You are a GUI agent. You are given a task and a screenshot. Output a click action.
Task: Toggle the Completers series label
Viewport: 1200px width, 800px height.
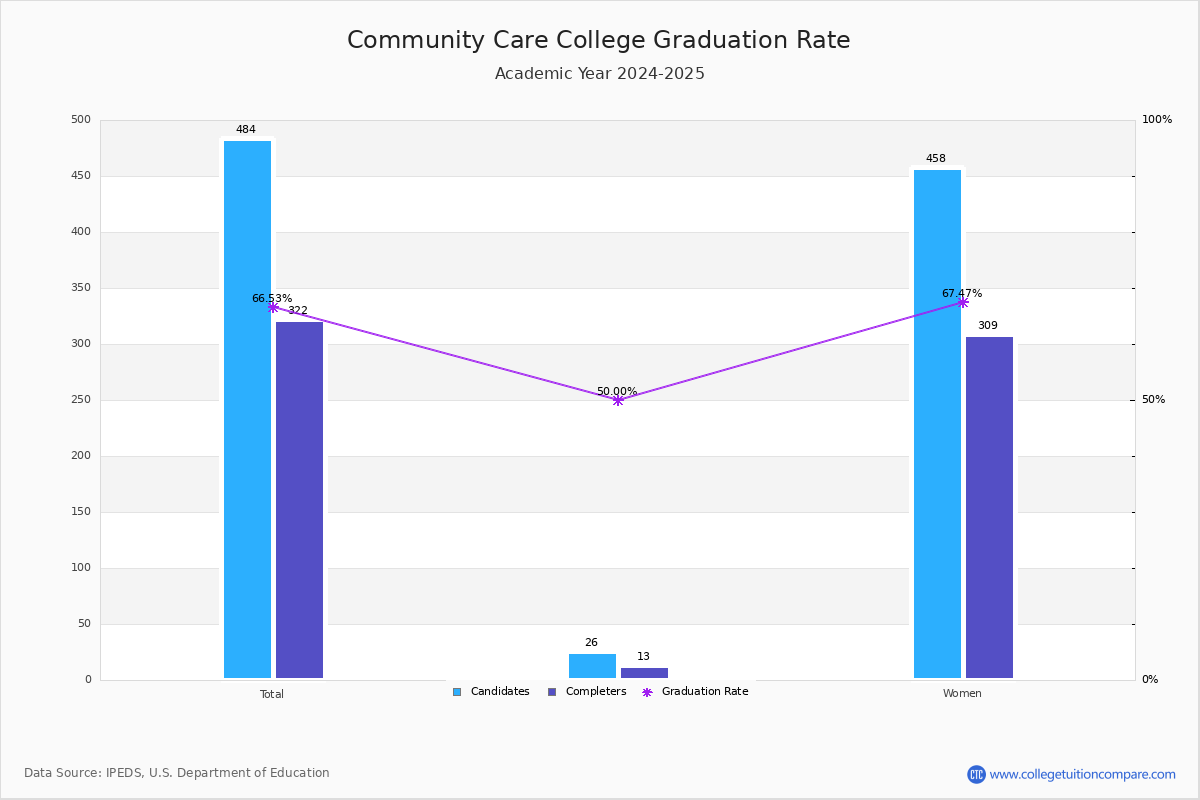tap(596, 692)
